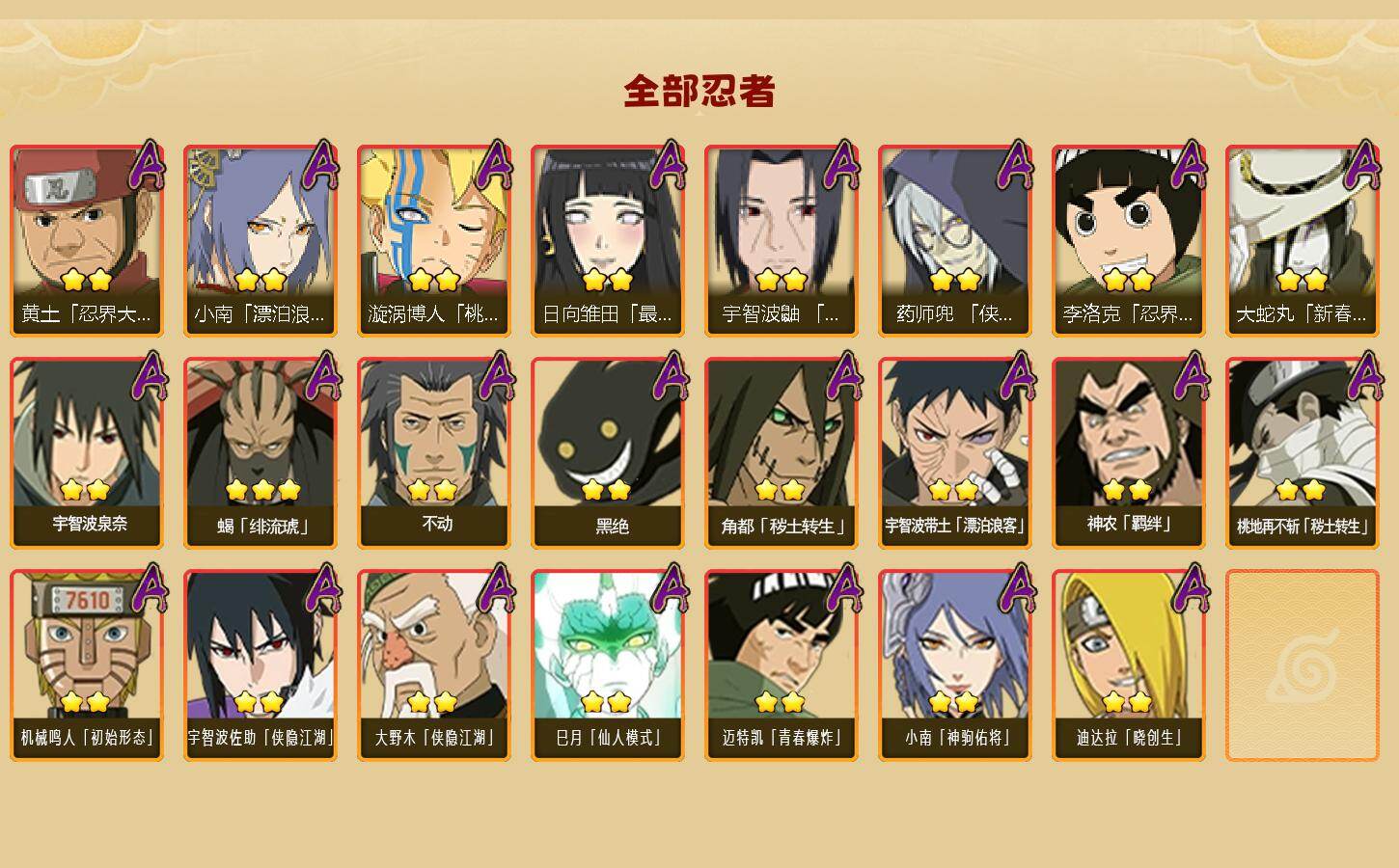Open the 巳月「仙人模式」 card
The image size is (1399, 868).
(x=608, y=665)
